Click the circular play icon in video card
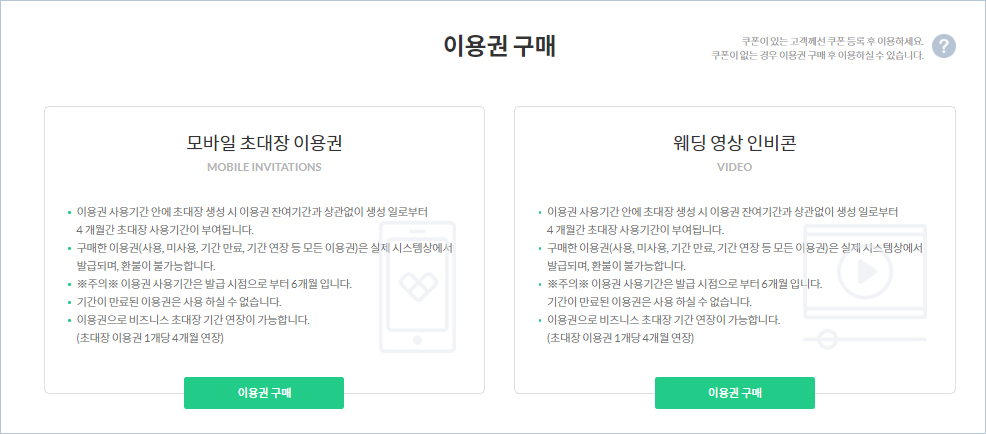 pos(865,271)
